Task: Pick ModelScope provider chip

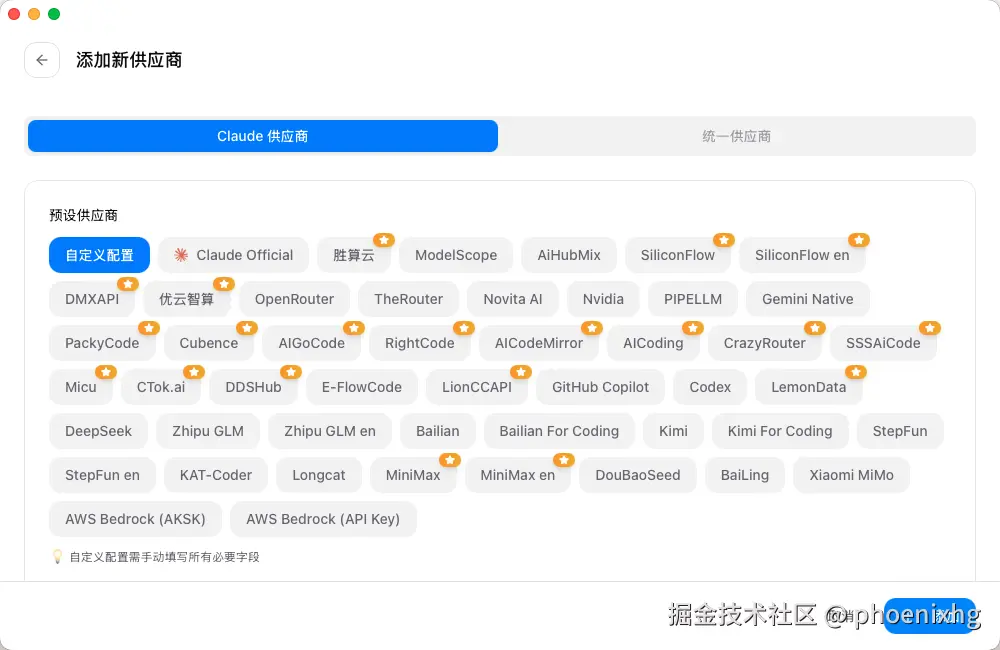Action: 456,255
